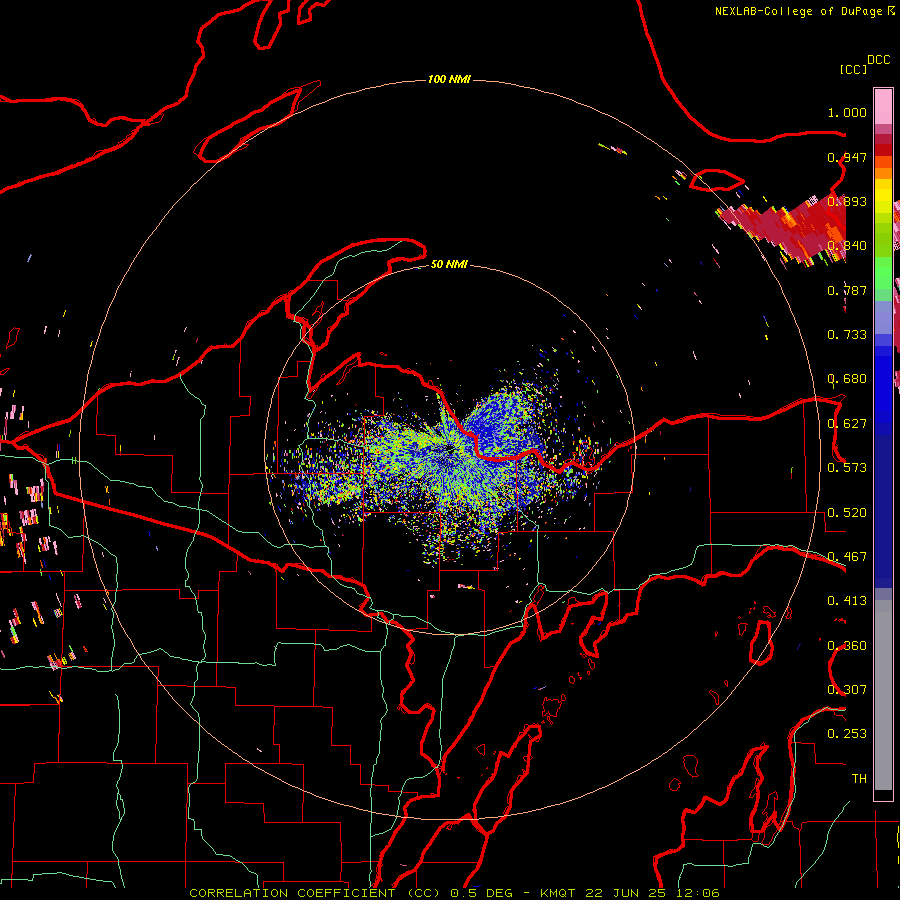Click the 0.840 legend value
Image resolution: width=900 pixels, height=900 pixels.
pos(847,246)
